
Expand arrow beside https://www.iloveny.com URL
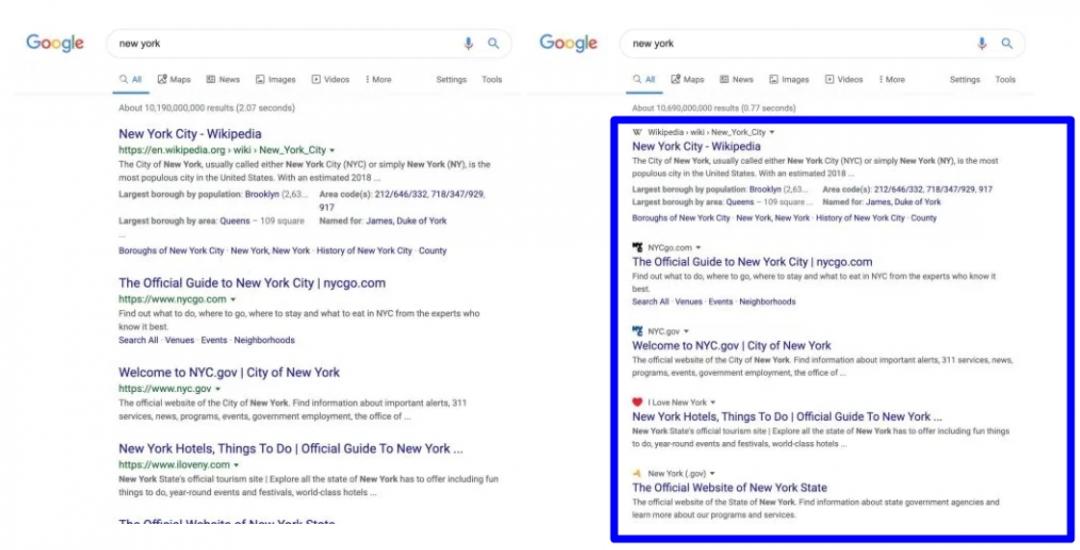pos(236,465)
